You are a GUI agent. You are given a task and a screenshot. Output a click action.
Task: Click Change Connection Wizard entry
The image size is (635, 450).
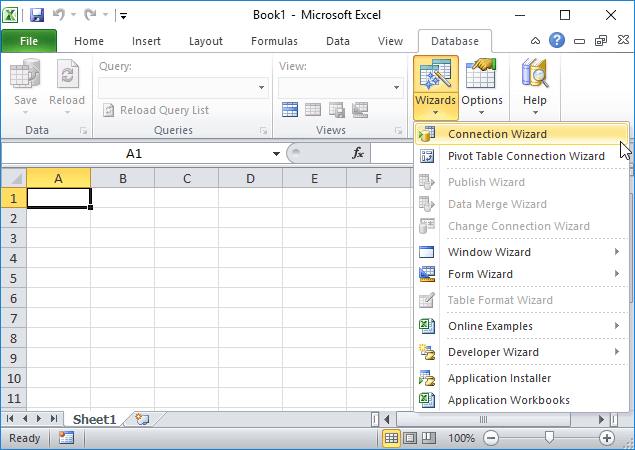522,226
